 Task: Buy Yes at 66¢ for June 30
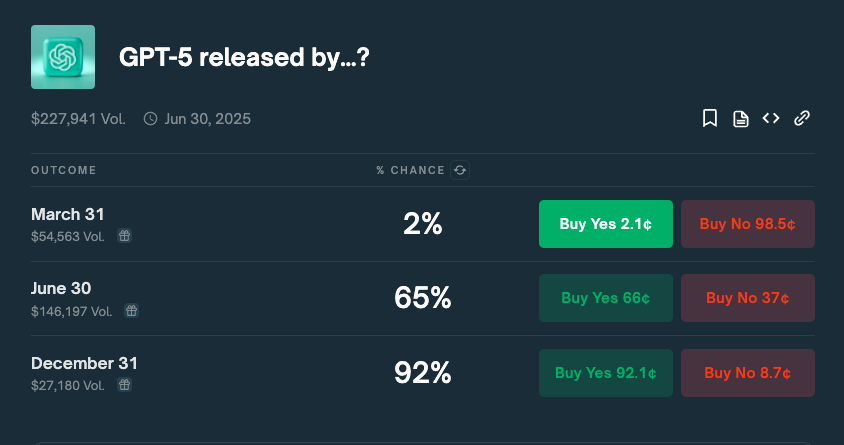[x=606, y=298]
